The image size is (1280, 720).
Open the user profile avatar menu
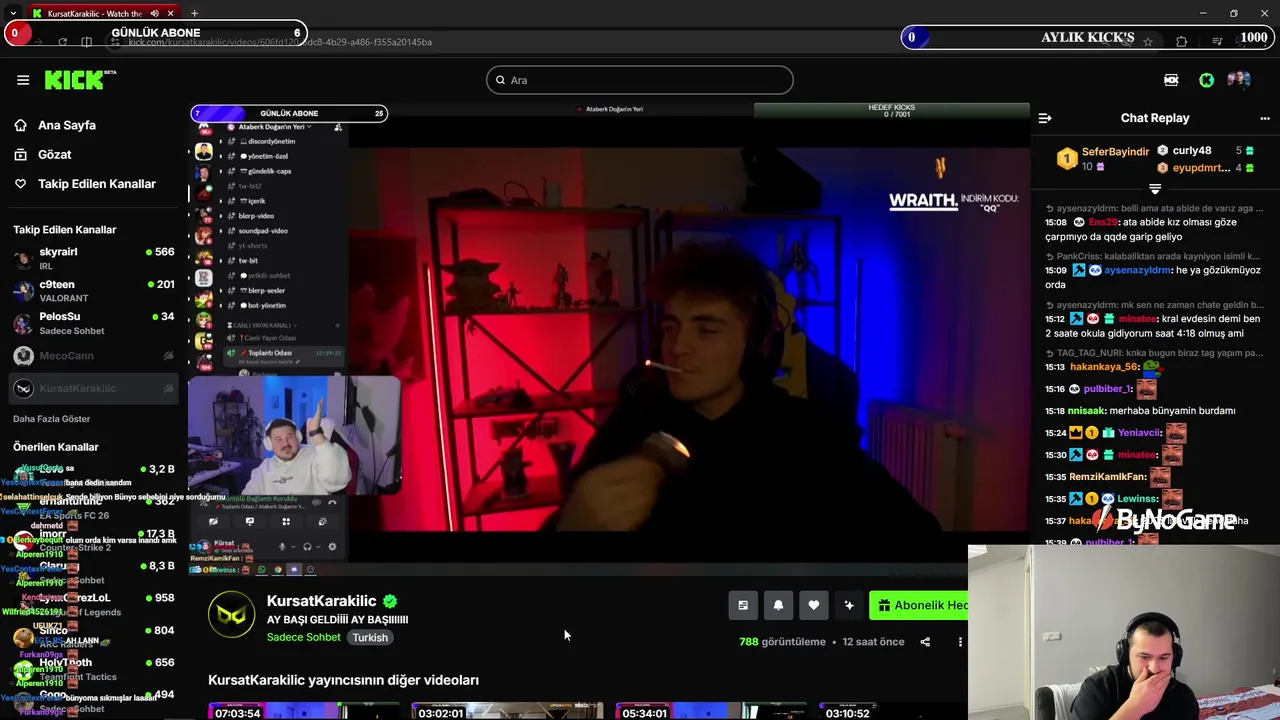point(1239,80)
